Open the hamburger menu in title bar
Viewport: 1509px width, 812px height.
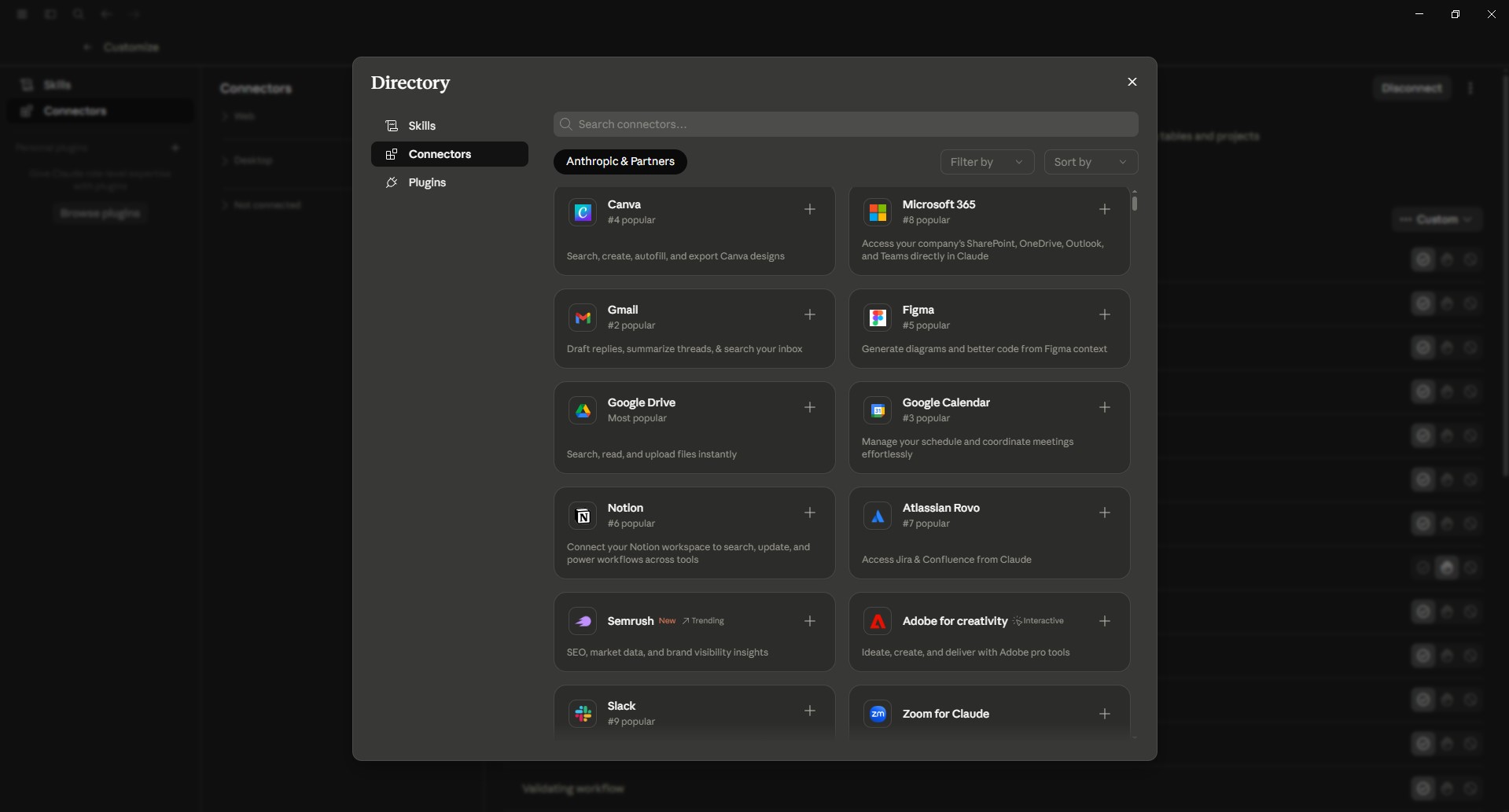(x=22, y=14)
